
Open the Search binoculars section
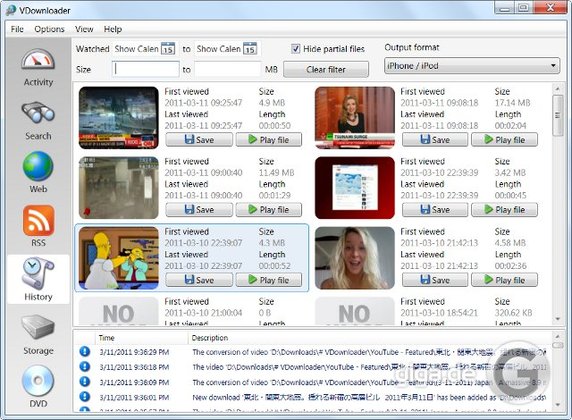(x=38, y=121)
